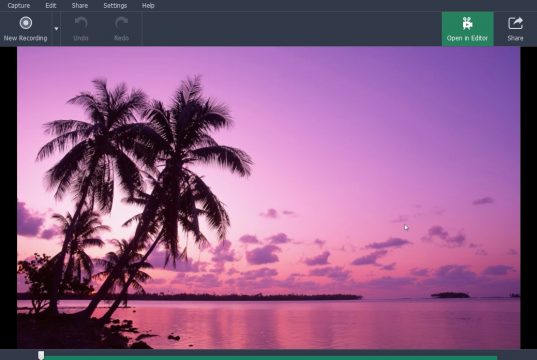Image resolution: width=537 pixels, height=360 pixels.
Task: Expand the New Recording dropdown arrow
Action: 56,29
